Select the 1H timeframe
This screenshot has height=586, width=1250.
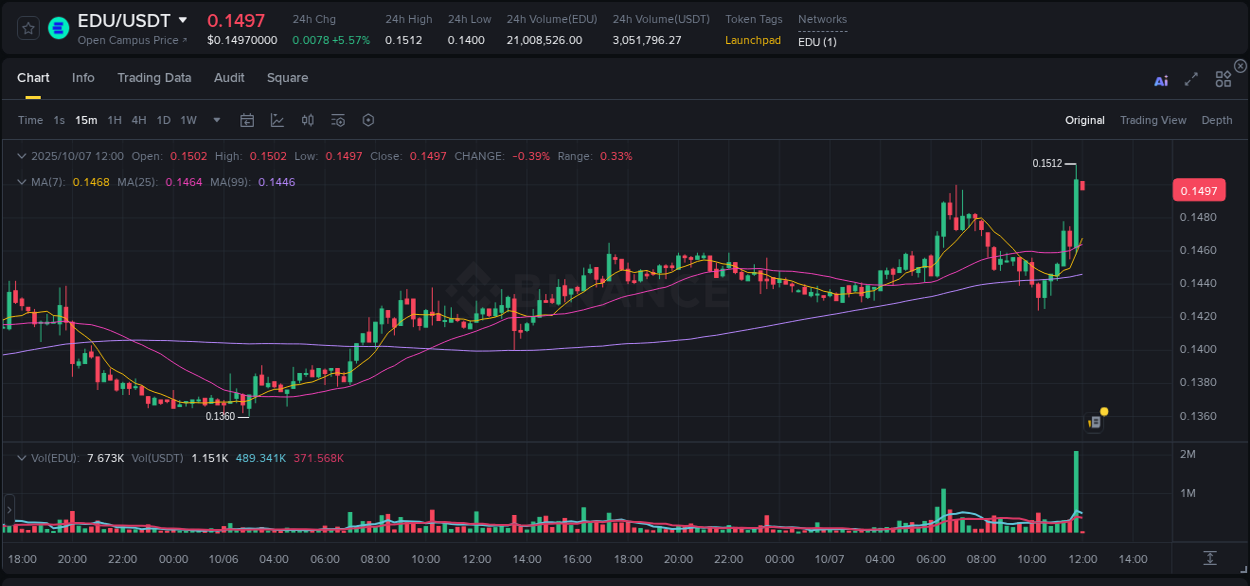112,120
